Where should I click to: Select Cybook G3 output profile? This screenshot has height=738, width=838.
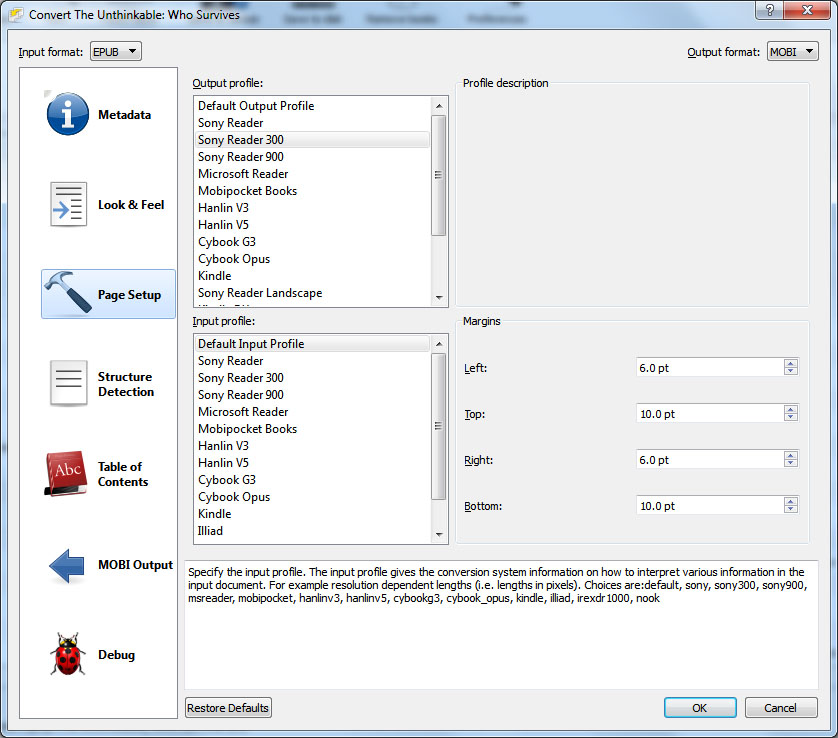(312, 242)
